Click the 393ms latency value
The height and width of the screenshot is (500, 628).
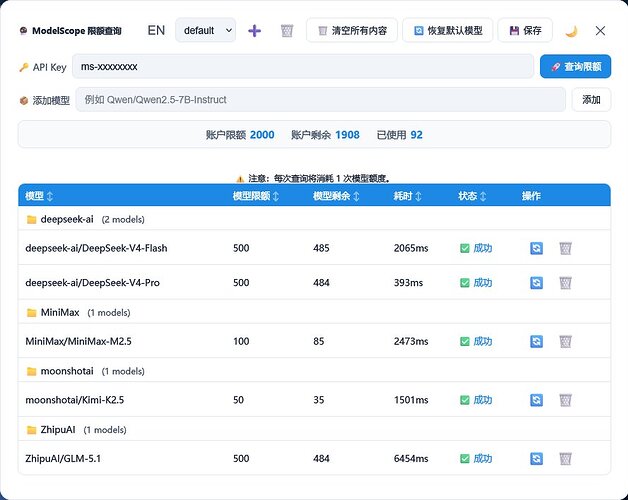pos(408,282)
